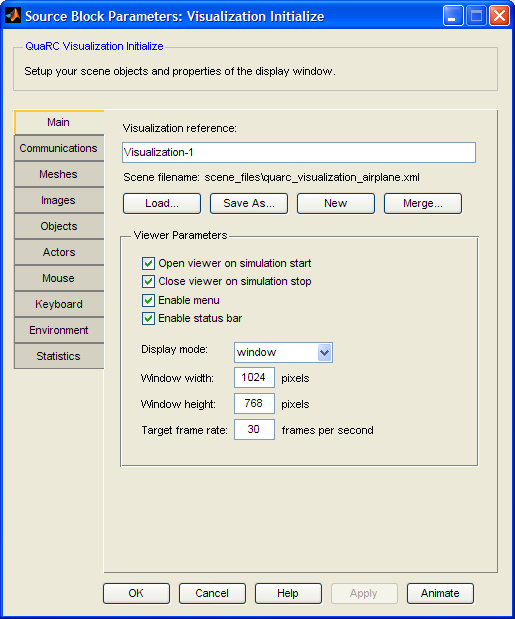Switch to the Main tab
Screen dimensions: 515x619
coord(59,122)
